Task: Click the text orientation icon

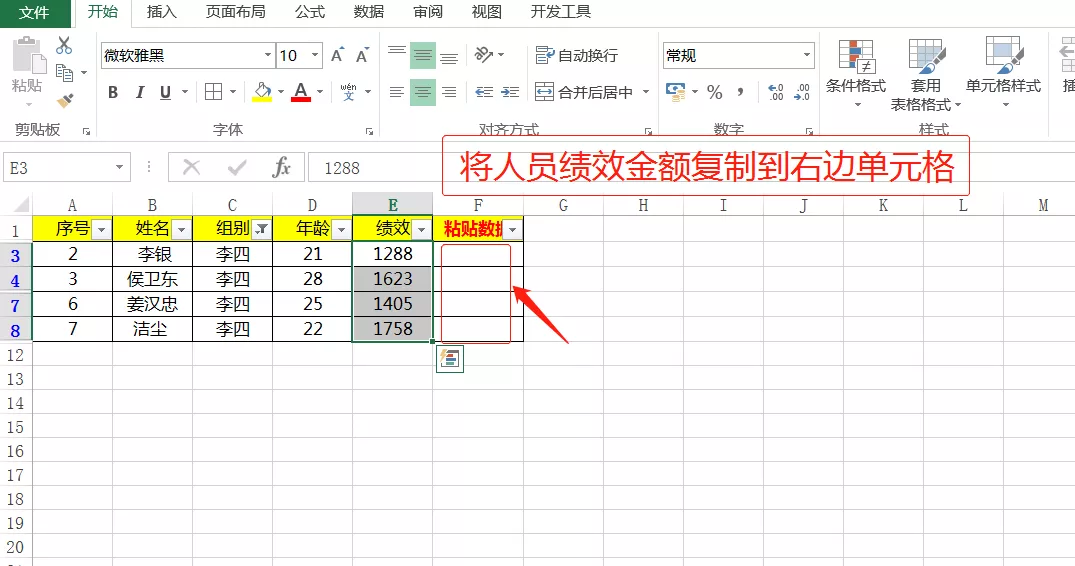Action: 484,55
